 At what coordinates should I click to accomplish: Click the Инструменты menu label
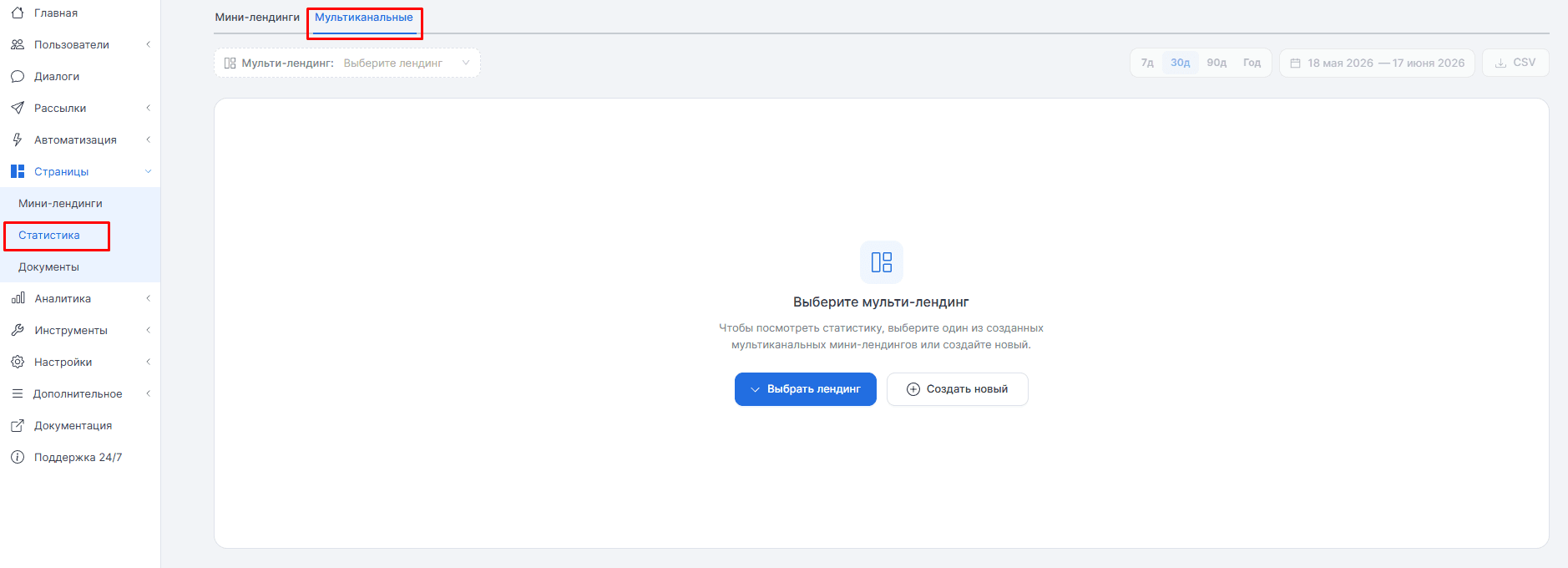pos(71,330)
